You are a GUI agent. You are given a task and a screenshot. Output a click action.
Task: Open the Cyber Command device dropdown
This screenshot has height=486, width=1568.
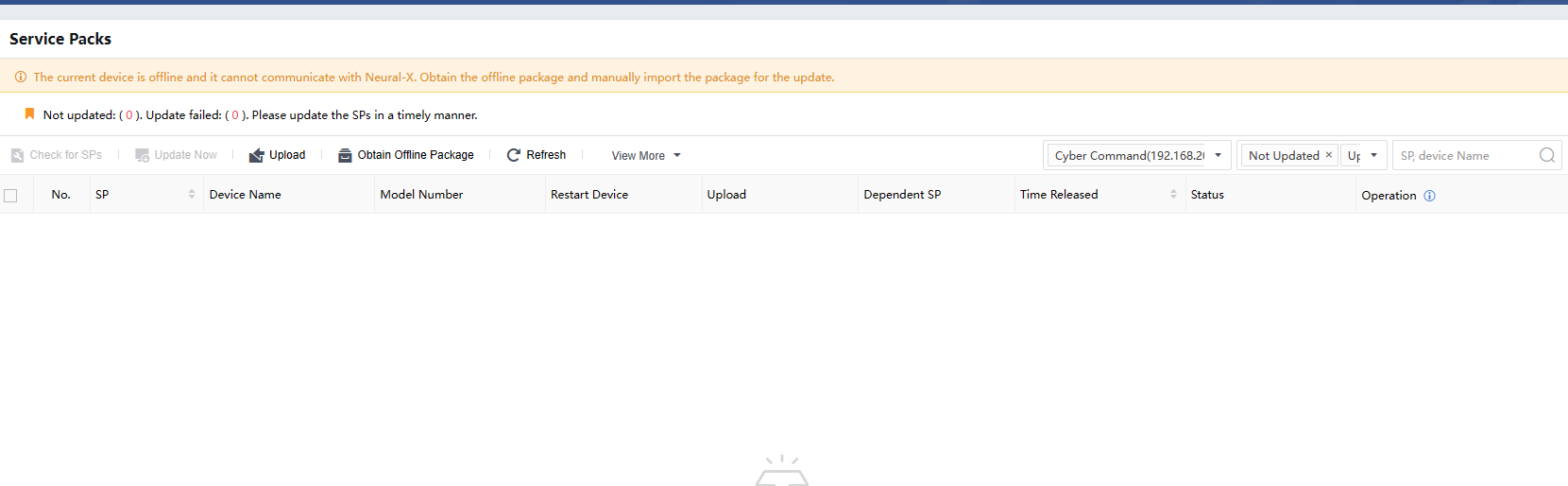pos(1137,156)
